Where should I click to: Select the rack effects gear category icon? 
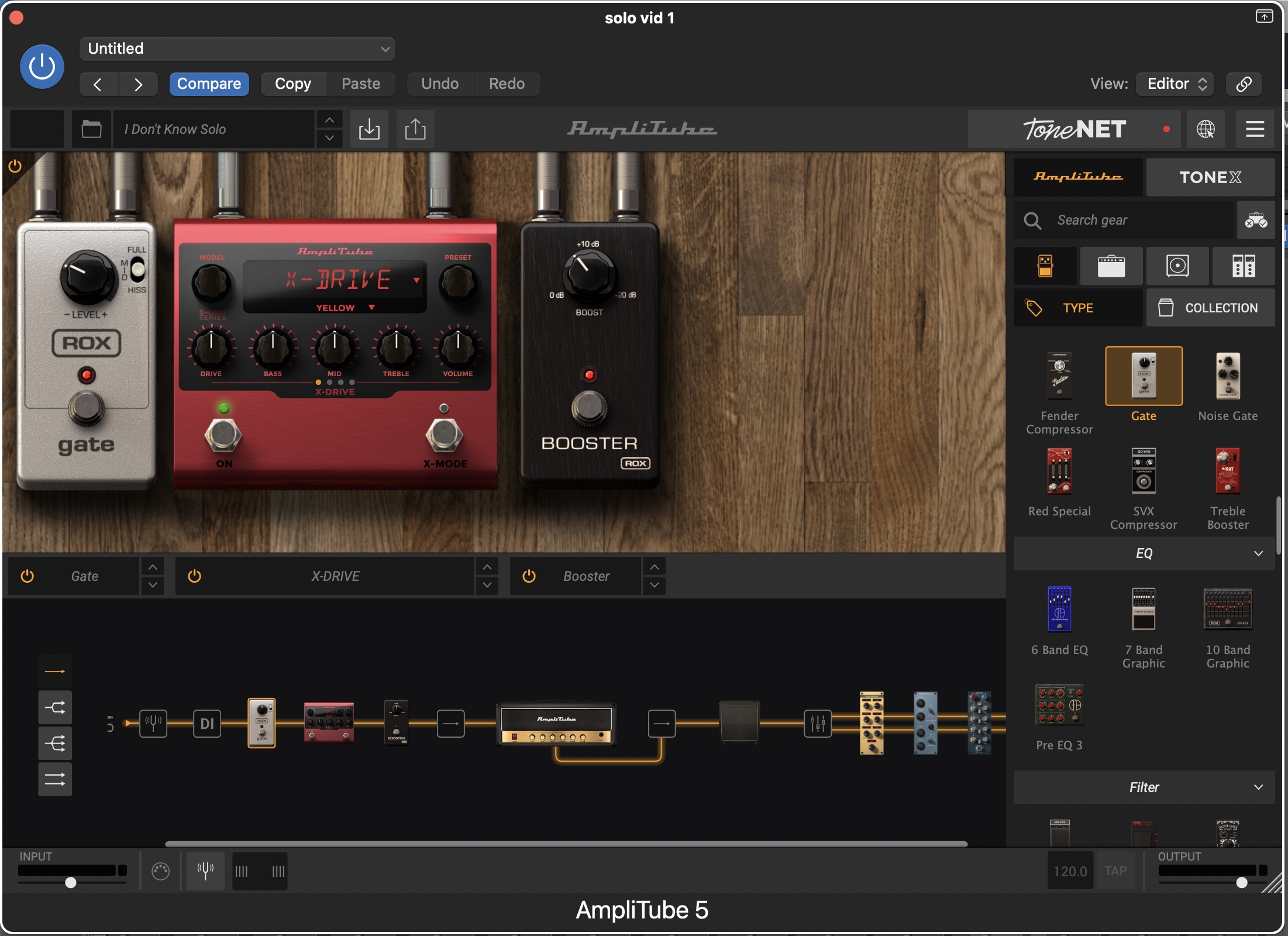pyautogui.click(x=1244, y=266)
